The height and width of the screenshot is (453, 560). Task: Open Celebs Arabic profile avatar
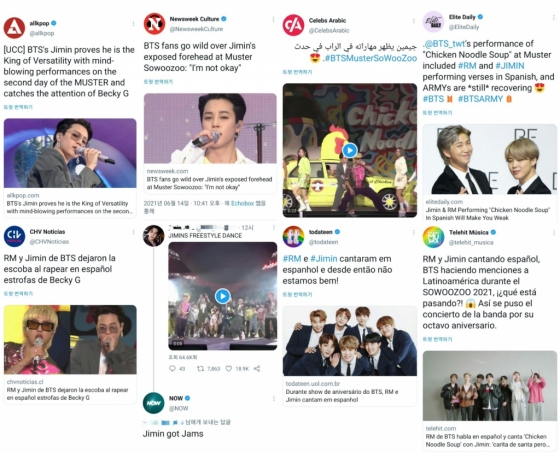click(x=293, y=25)
